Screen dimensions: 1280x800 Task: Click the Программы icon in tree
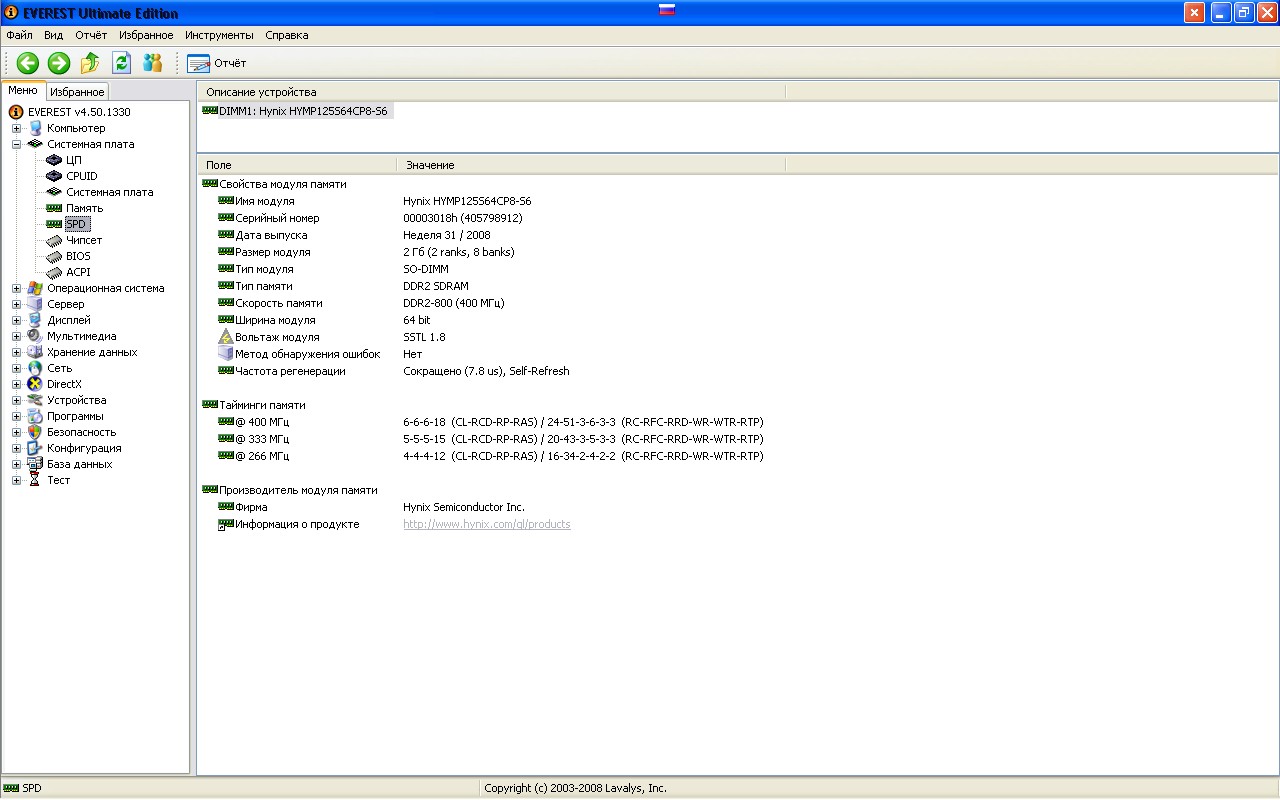pos(35,416)
